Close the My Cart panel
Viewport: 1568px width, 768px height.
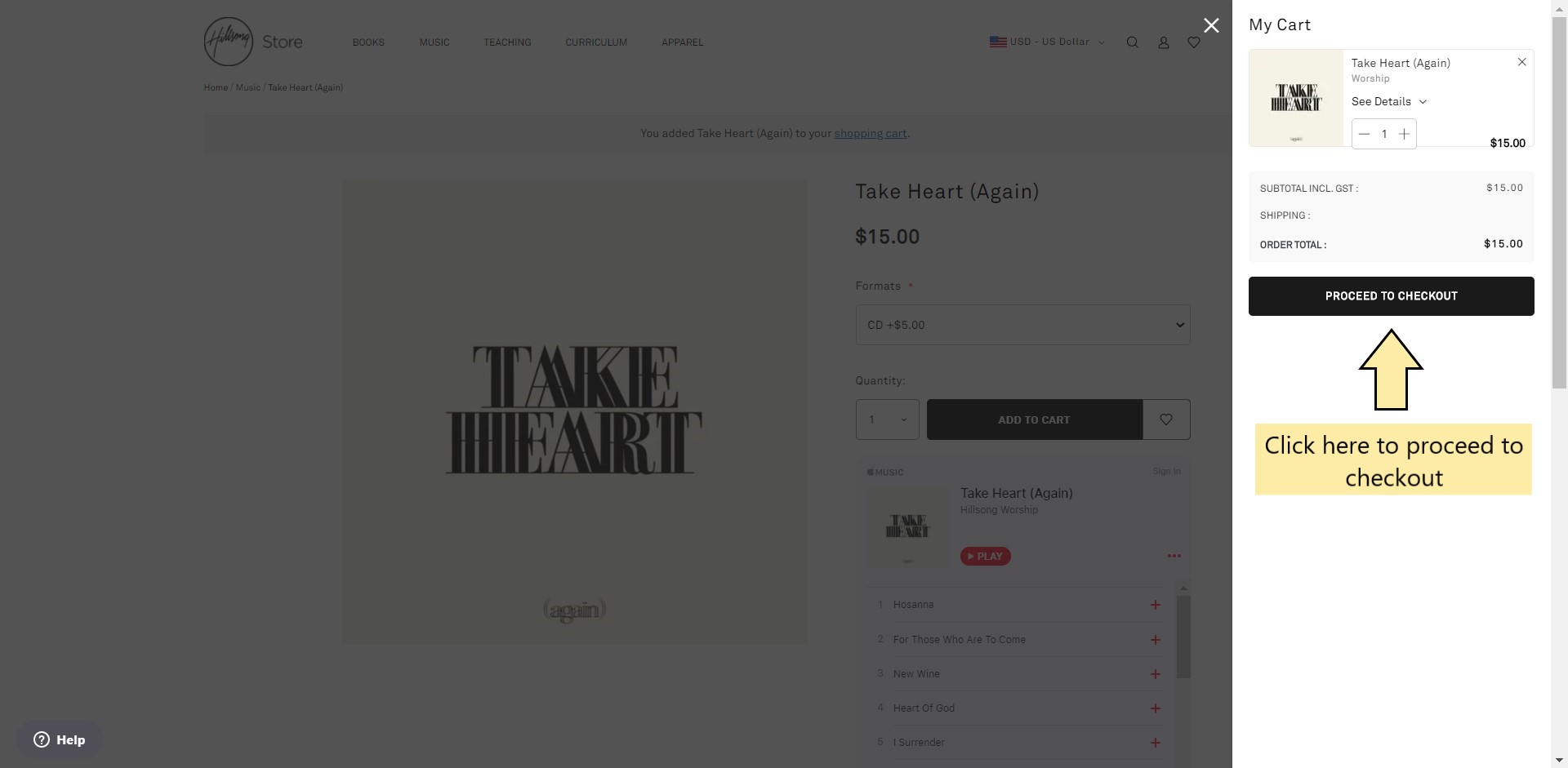point(1211,25)
